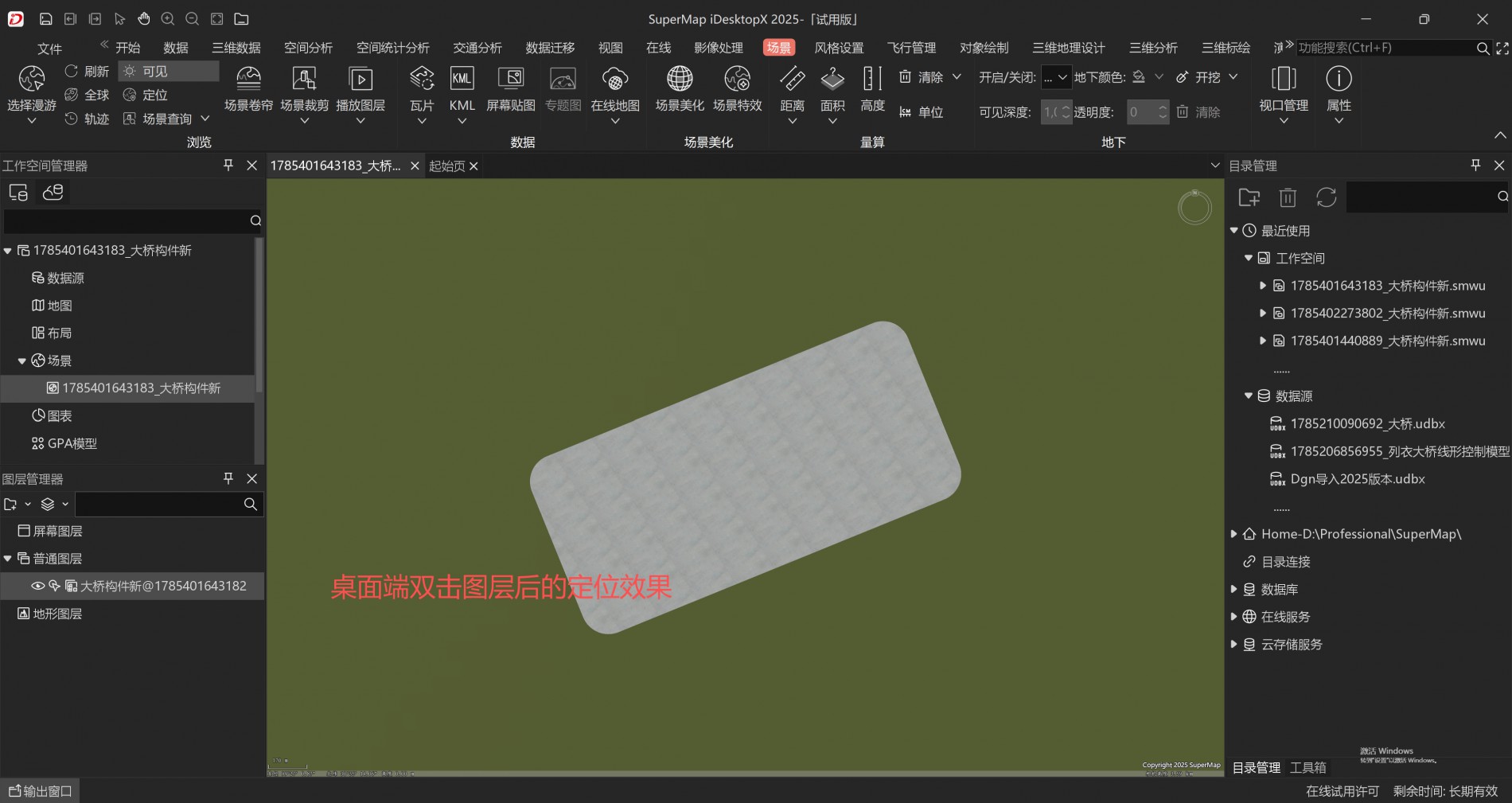Screen dimensions: 1512x803
Task: Click the zoom out magnifier icon
Action: 192,19
